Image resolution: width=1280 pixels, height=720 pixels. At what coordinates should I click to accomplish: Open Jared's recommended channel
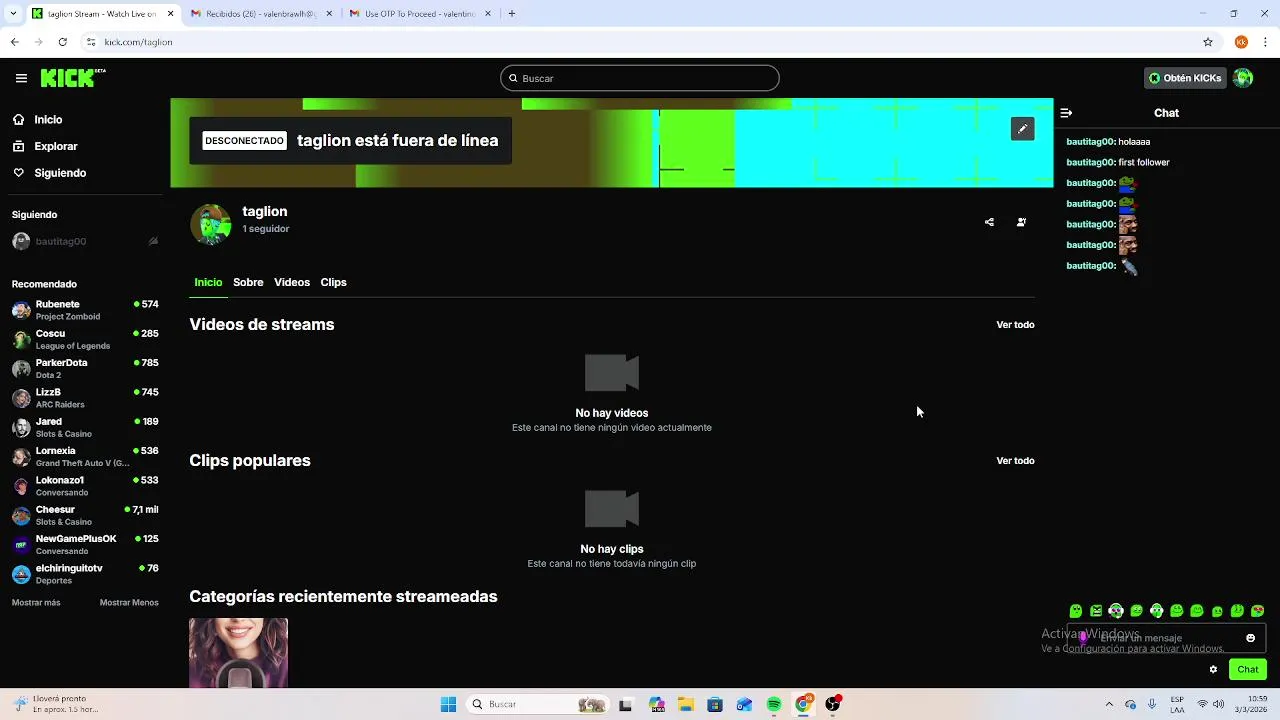[x=85, y=427]
